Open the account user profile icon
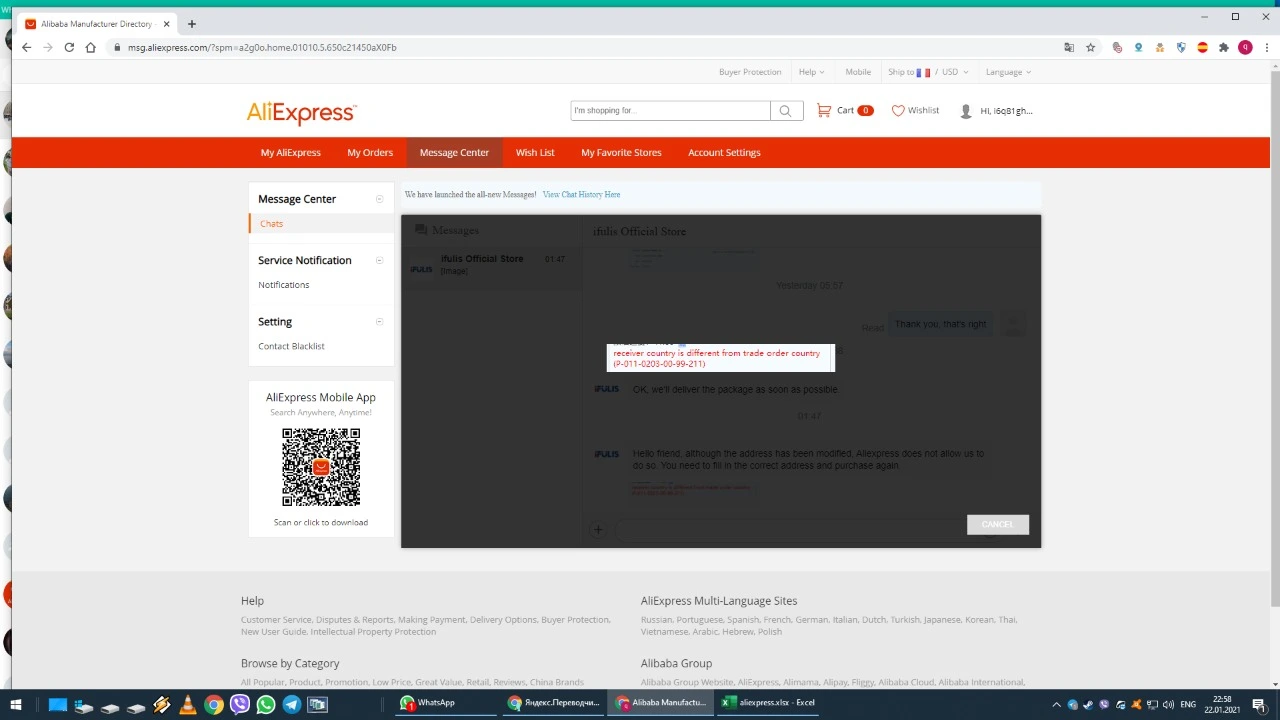Screen dimensions: 1280x720 click(x=966, y=111)
